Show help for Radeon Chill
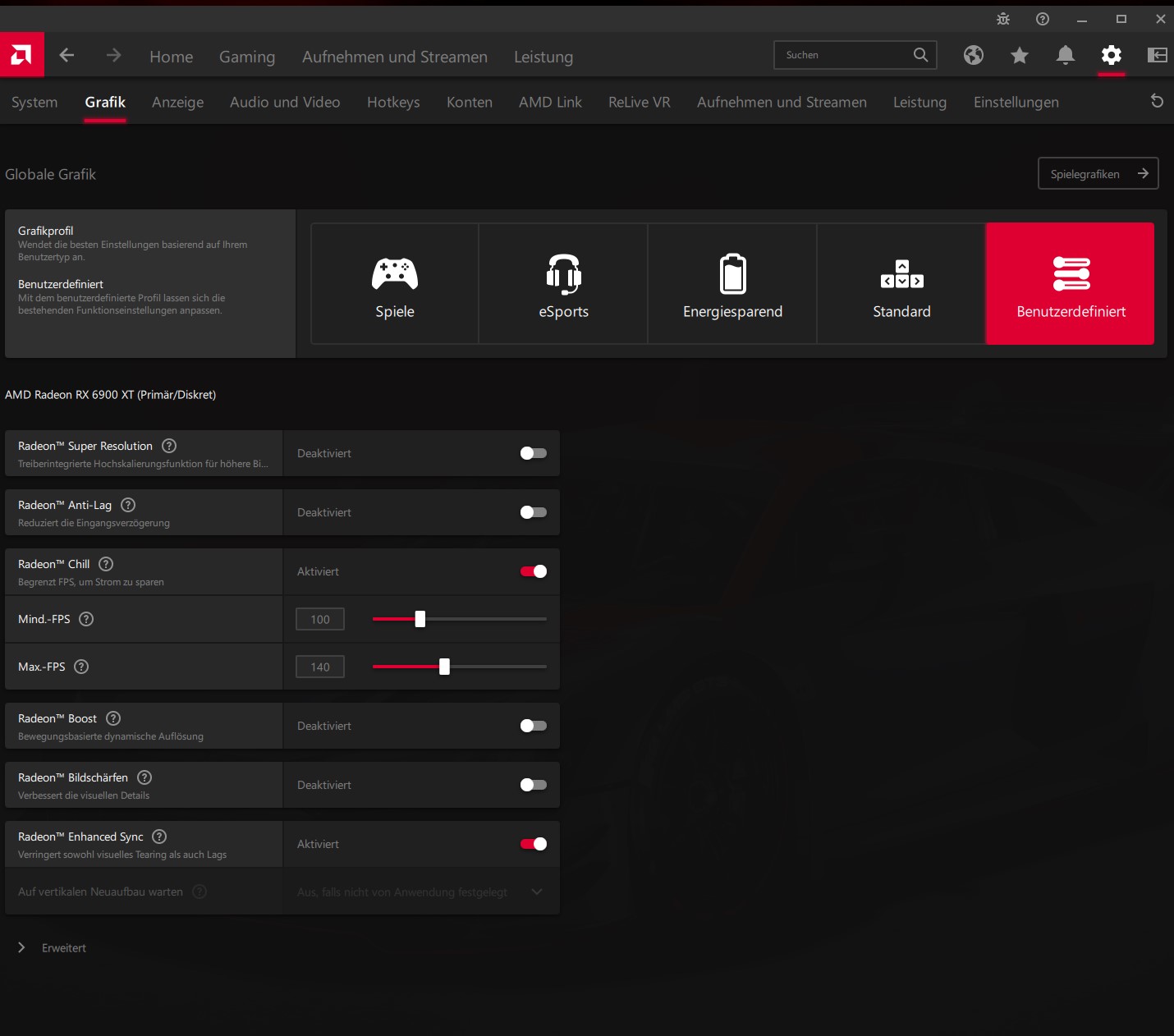Image resolution: width=1174 pixels, height=1036 pixels. click(106, 564)
